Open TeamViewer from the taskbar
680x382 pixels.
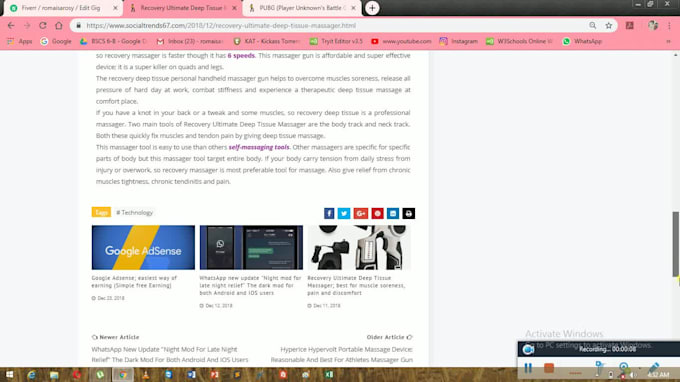coord(169,375)
